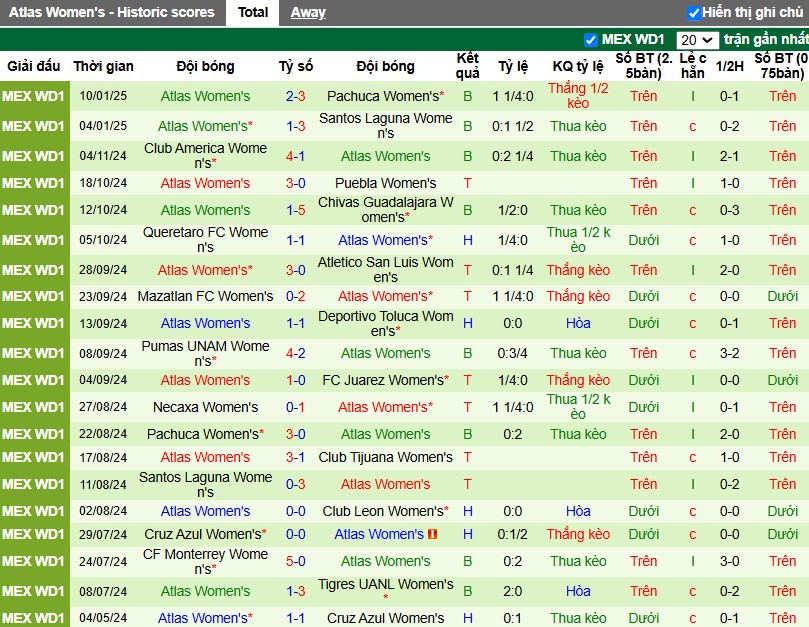Uncheck the MEX WD1 league filter
Image resolution: width=809 pixels, height=627 pixels.
591,40
